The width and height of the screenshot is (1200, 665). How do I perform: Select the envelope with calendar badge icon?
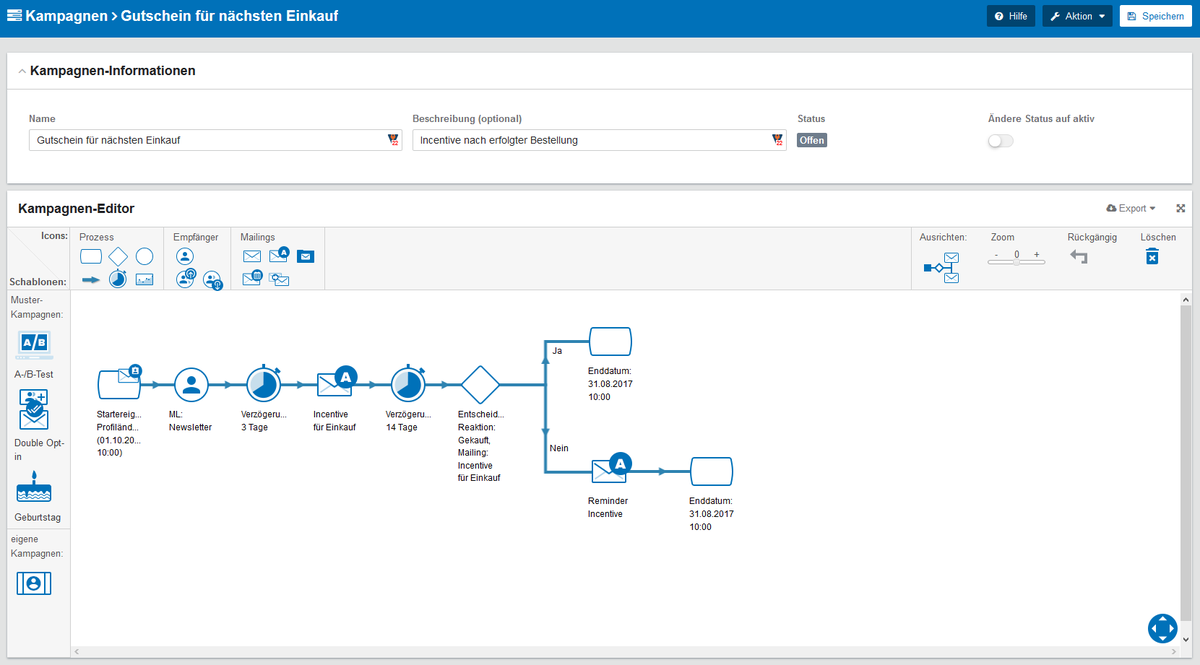(253, 279)
